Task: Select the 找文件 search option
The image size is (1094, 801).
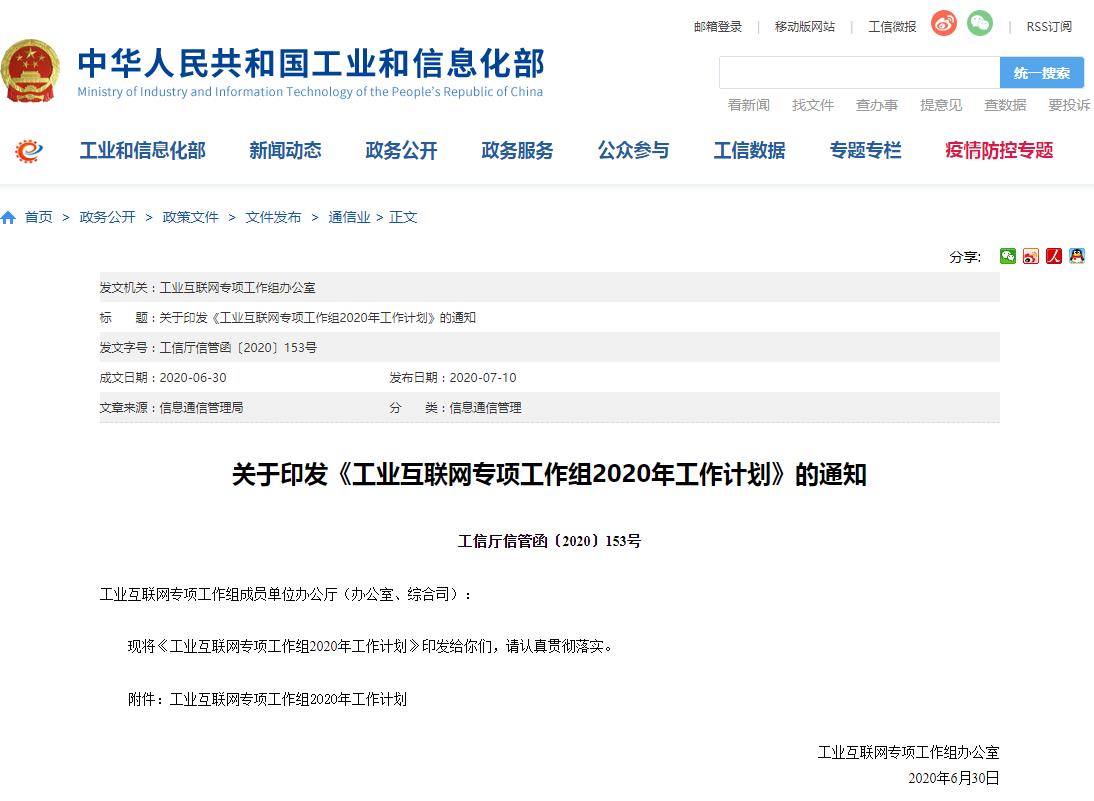Action: pos(813,105)
